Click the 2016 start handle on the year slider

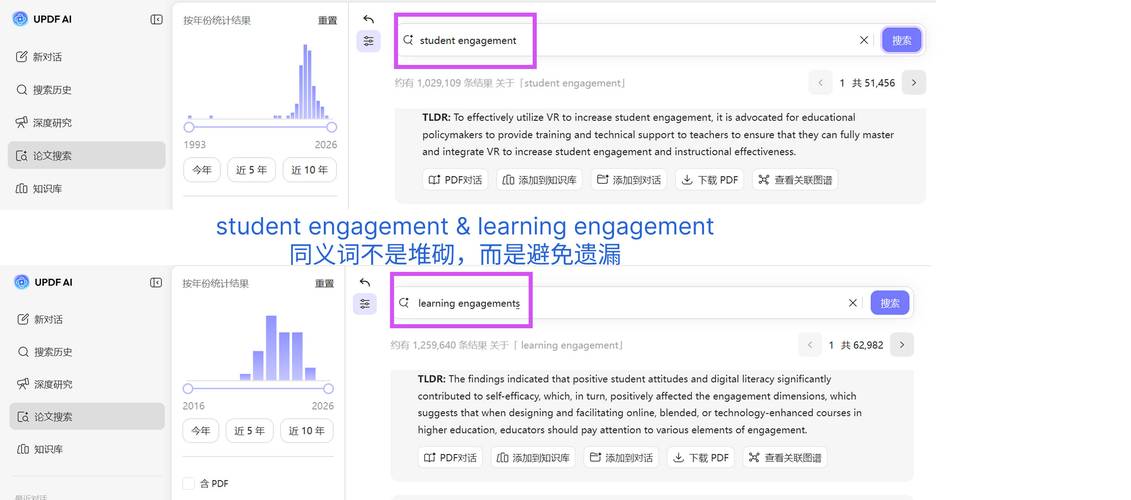pos(187,388)
